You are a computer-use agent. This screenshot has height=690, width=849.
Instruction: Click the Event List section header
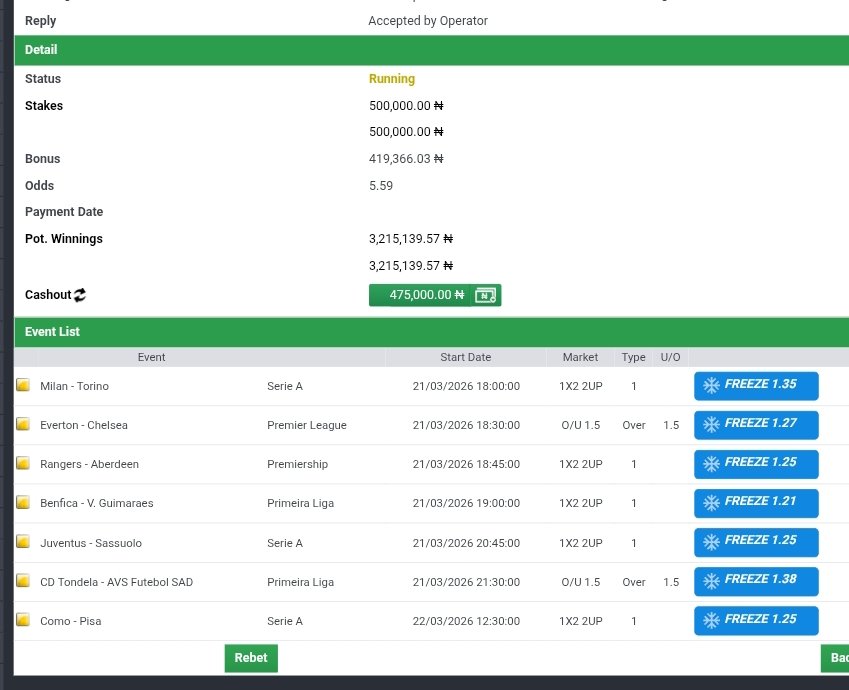(x=432, y=332)
